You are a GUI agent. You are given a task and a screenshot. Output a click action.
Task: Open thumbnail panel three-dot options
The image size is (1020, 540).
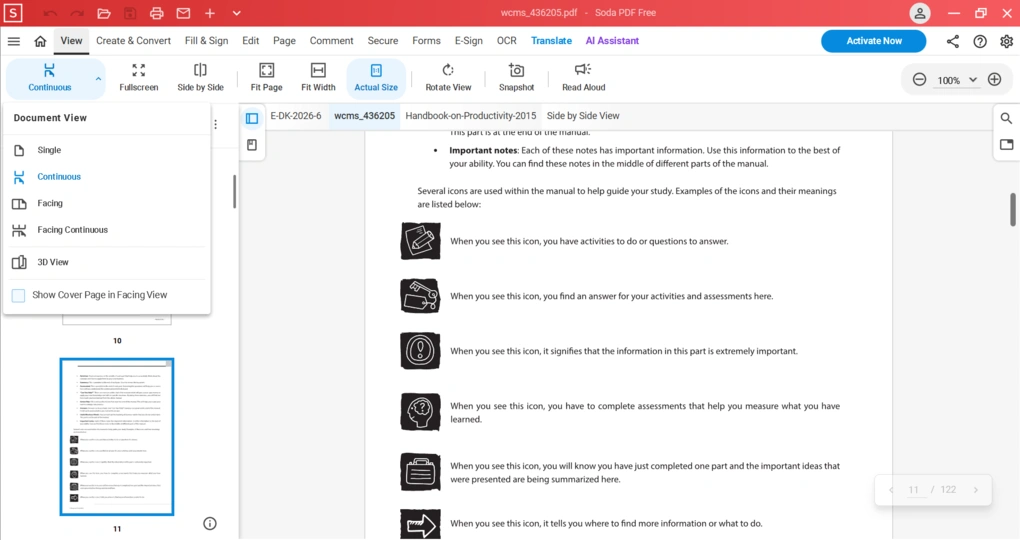tap(215, 124)
